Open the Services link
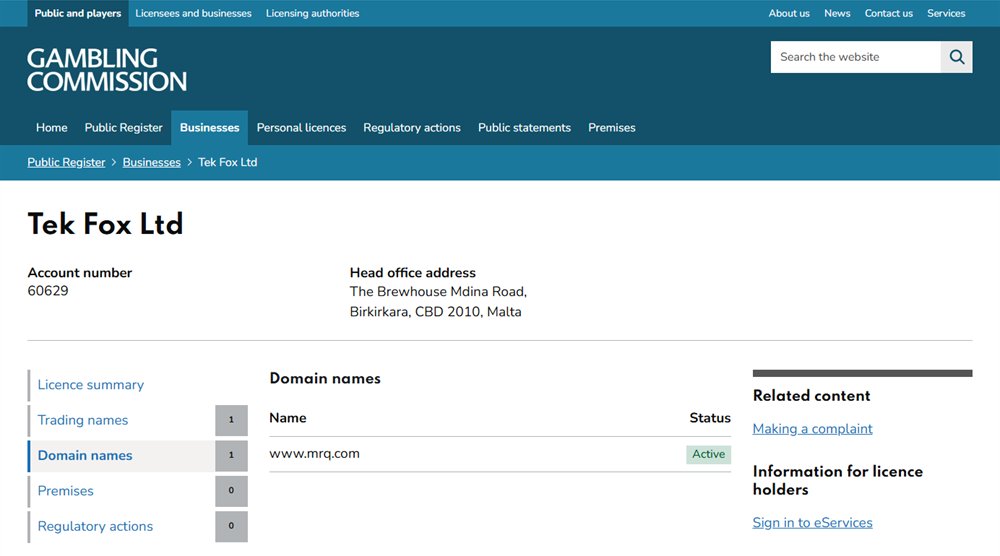This screenshot has height=556, width=1000. 946,13
